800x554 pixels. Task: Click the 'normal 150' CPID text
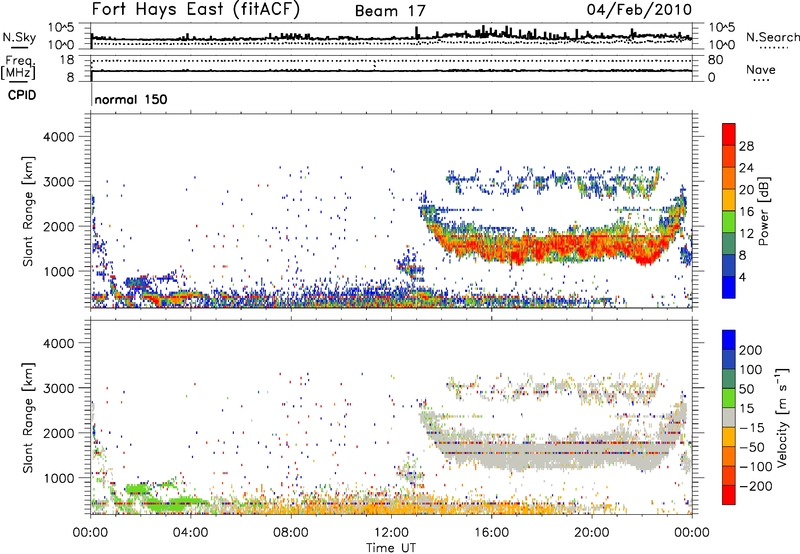131,99
